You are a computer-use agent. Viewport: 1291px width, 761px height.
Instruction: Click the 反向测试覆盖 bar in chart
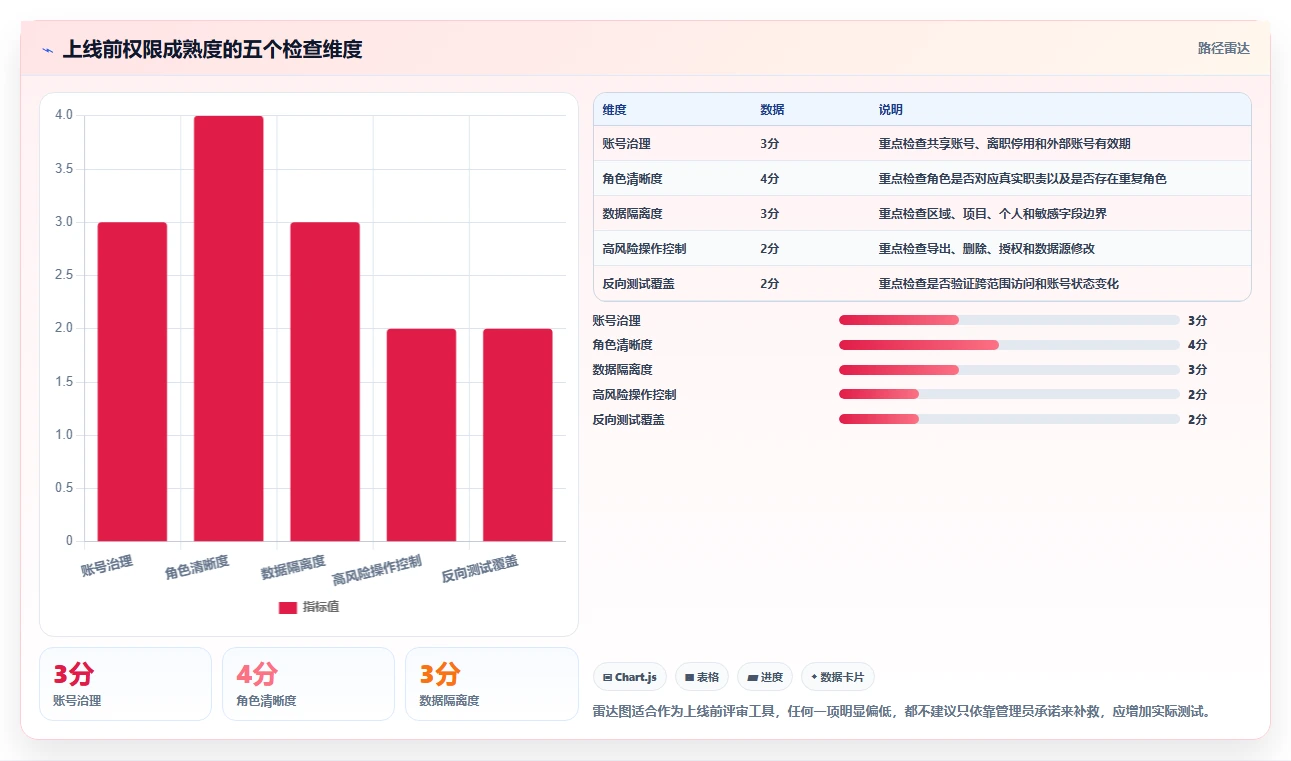(517, 435)
